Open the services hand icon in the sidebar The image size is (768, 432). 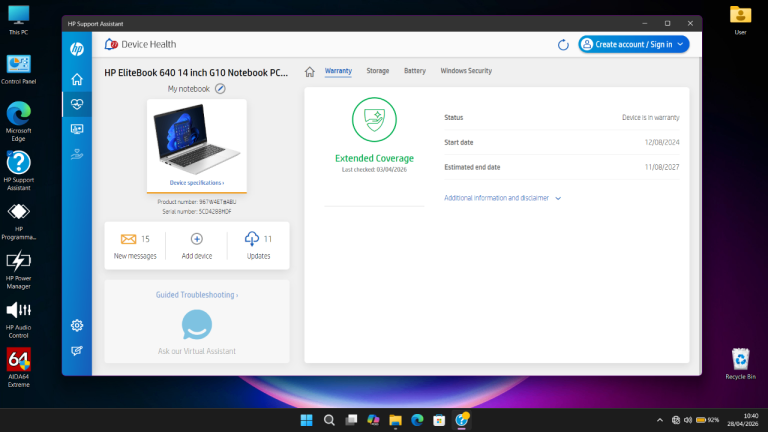click(x=77, y=154)
